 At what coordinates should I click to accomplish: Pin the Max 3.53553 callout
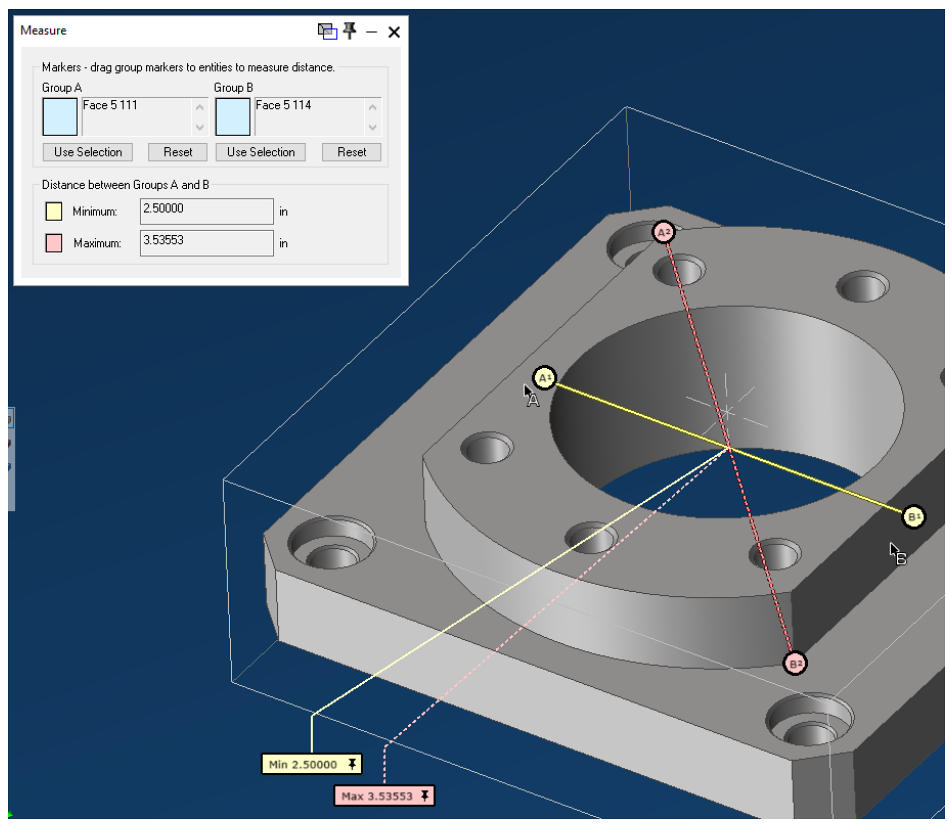coord(425,795)
